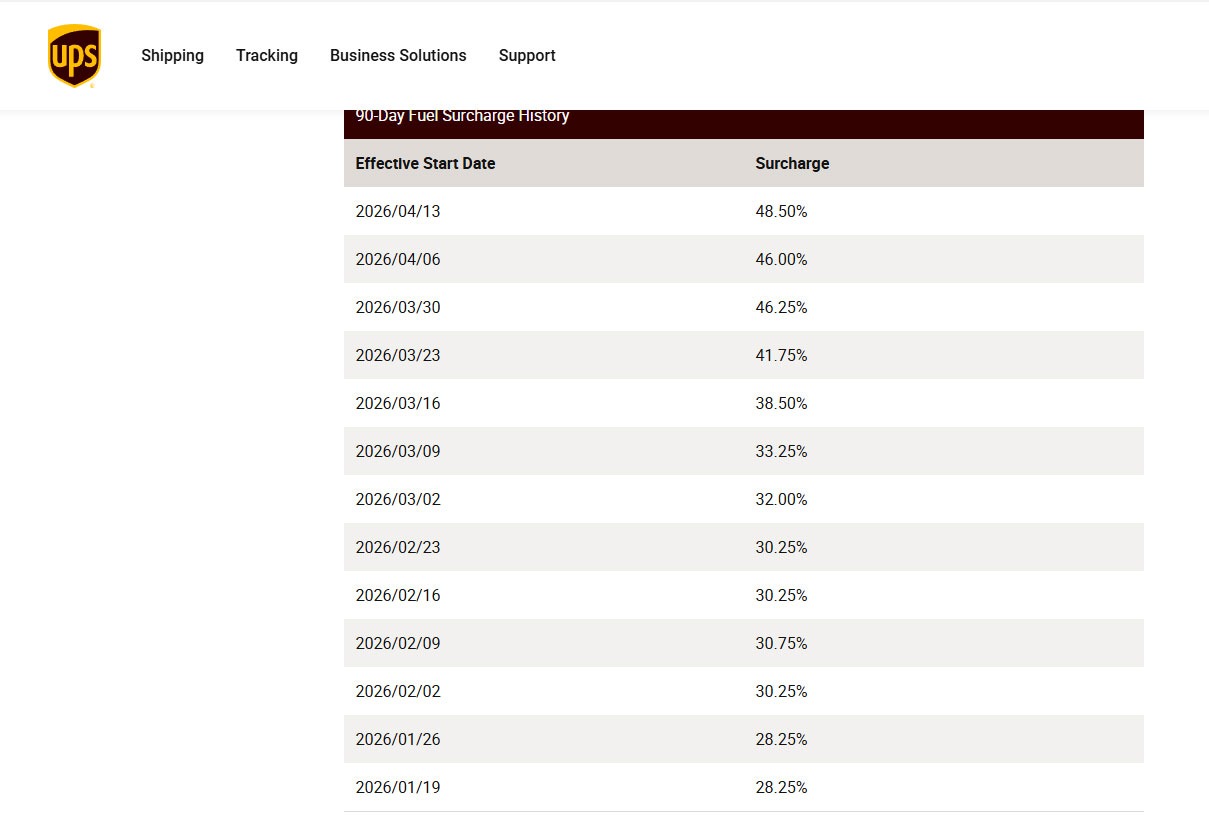1209x820 pixels.
Task: Select the 2026/03/09 date entry
Action: click(398, 451)
